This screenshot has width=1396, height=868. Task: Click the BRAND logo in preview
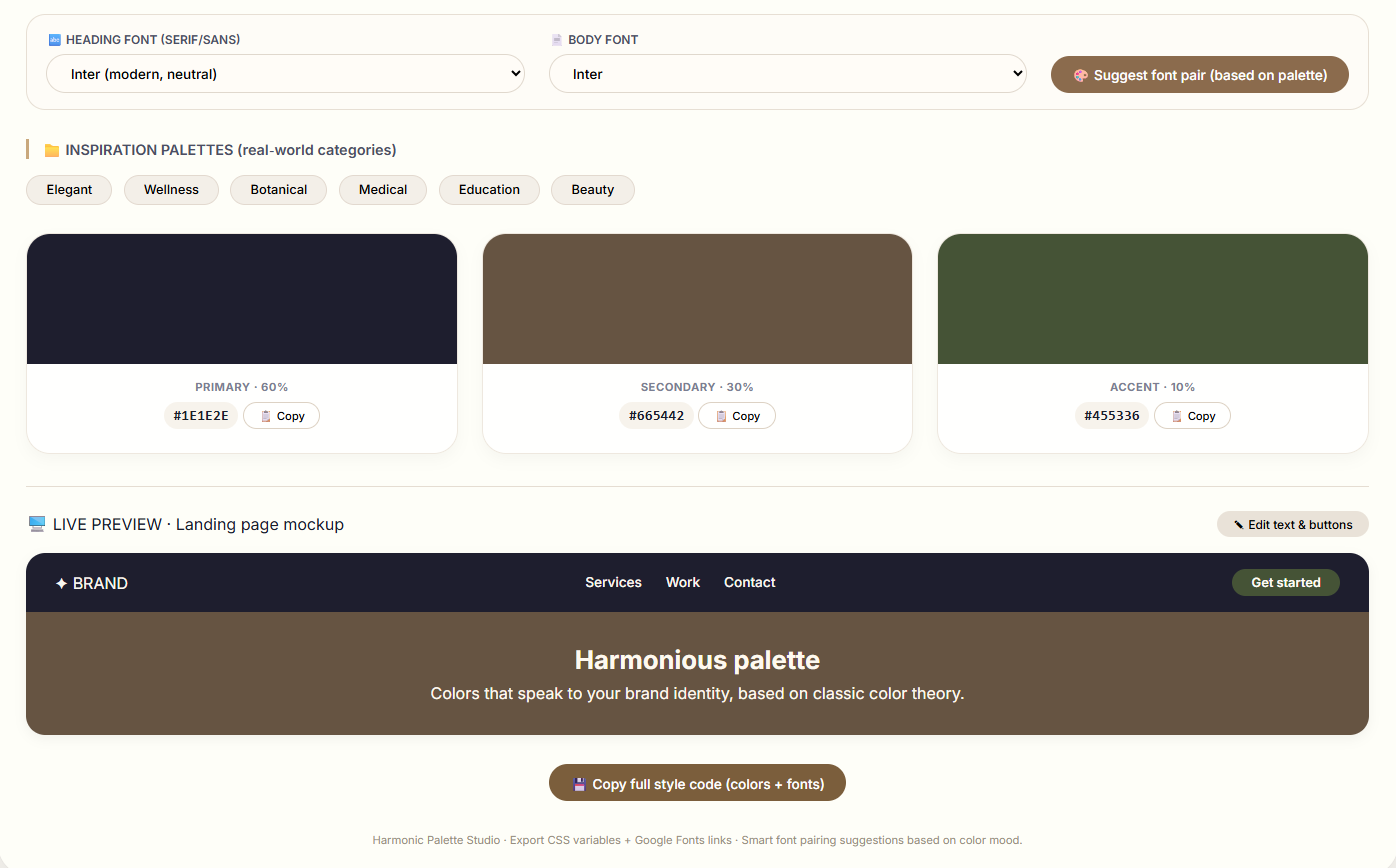(91, 583)
